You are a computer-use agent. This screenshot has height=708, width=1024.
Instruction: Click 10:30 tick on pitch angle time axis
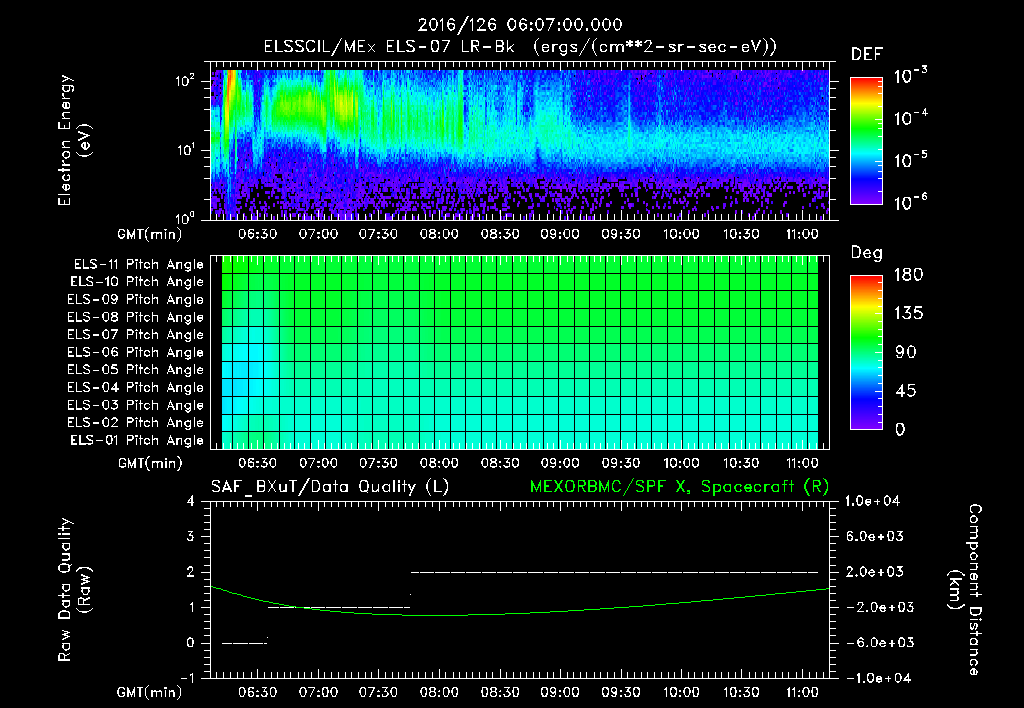[x=741, y=463]
